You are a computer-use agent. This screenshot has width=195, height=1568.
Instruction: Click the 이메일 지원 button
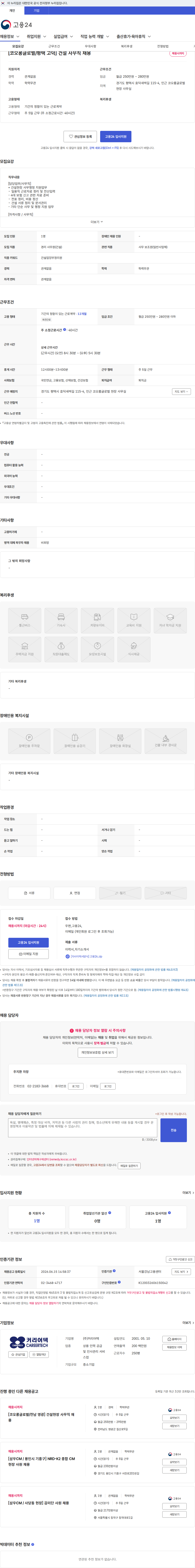coord(29,954)
